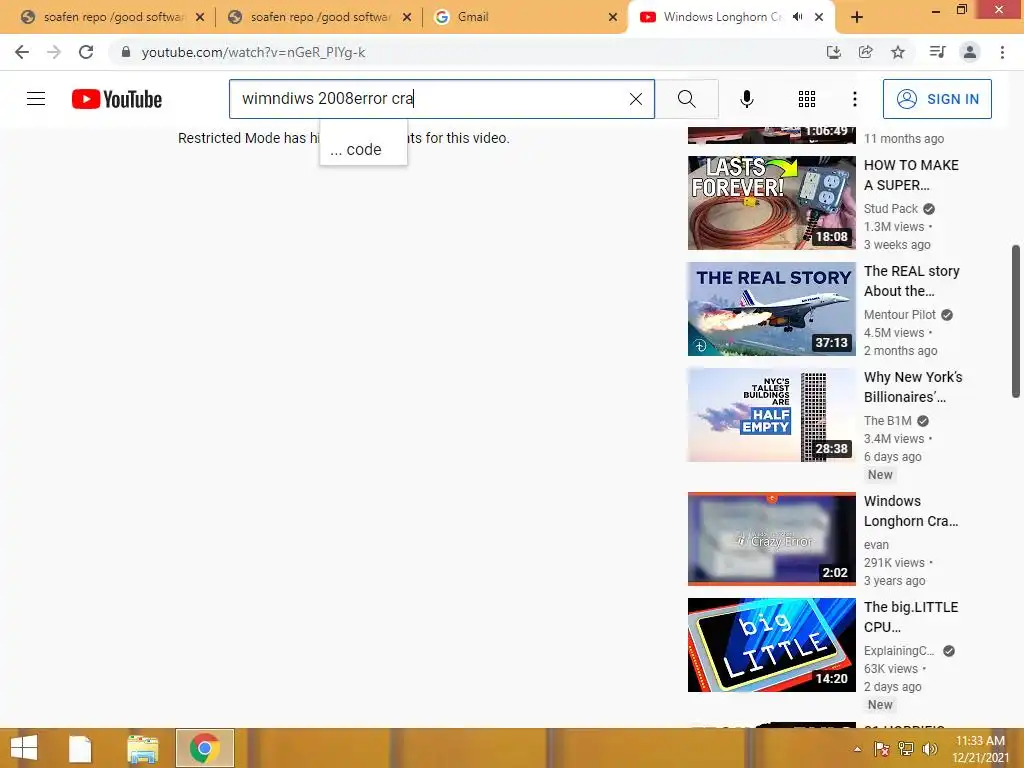
Task: Open the big LITTLE video thumbnail
Action: 771,645
